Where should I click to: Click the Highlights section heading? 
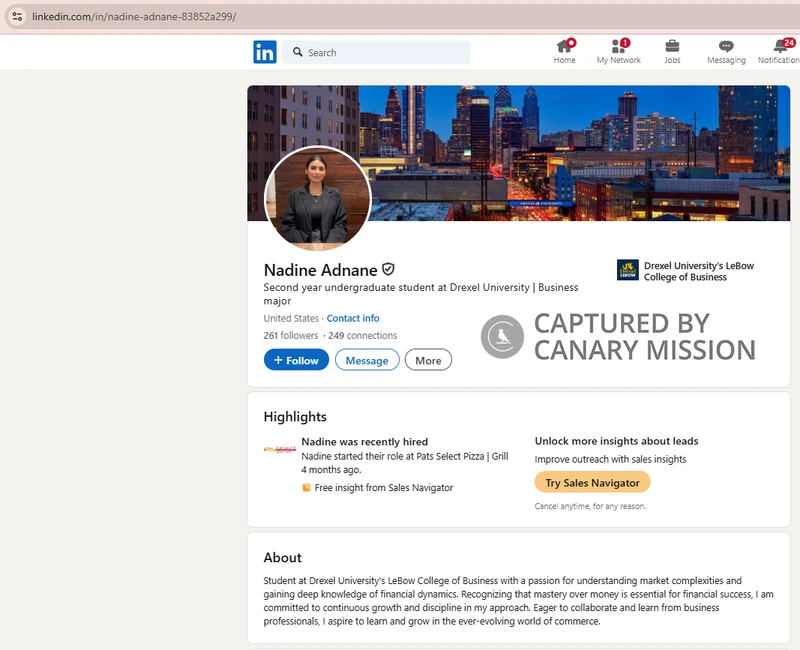(x=295, y=417)
